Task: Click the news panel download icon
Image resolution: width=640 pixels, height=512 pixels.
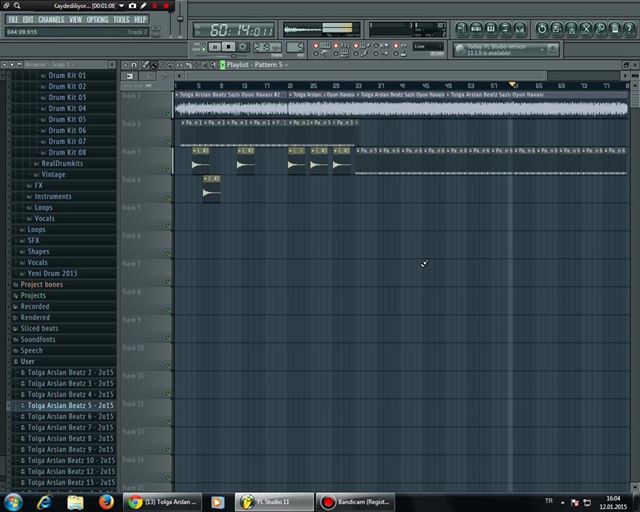Action: pos(553,49)
